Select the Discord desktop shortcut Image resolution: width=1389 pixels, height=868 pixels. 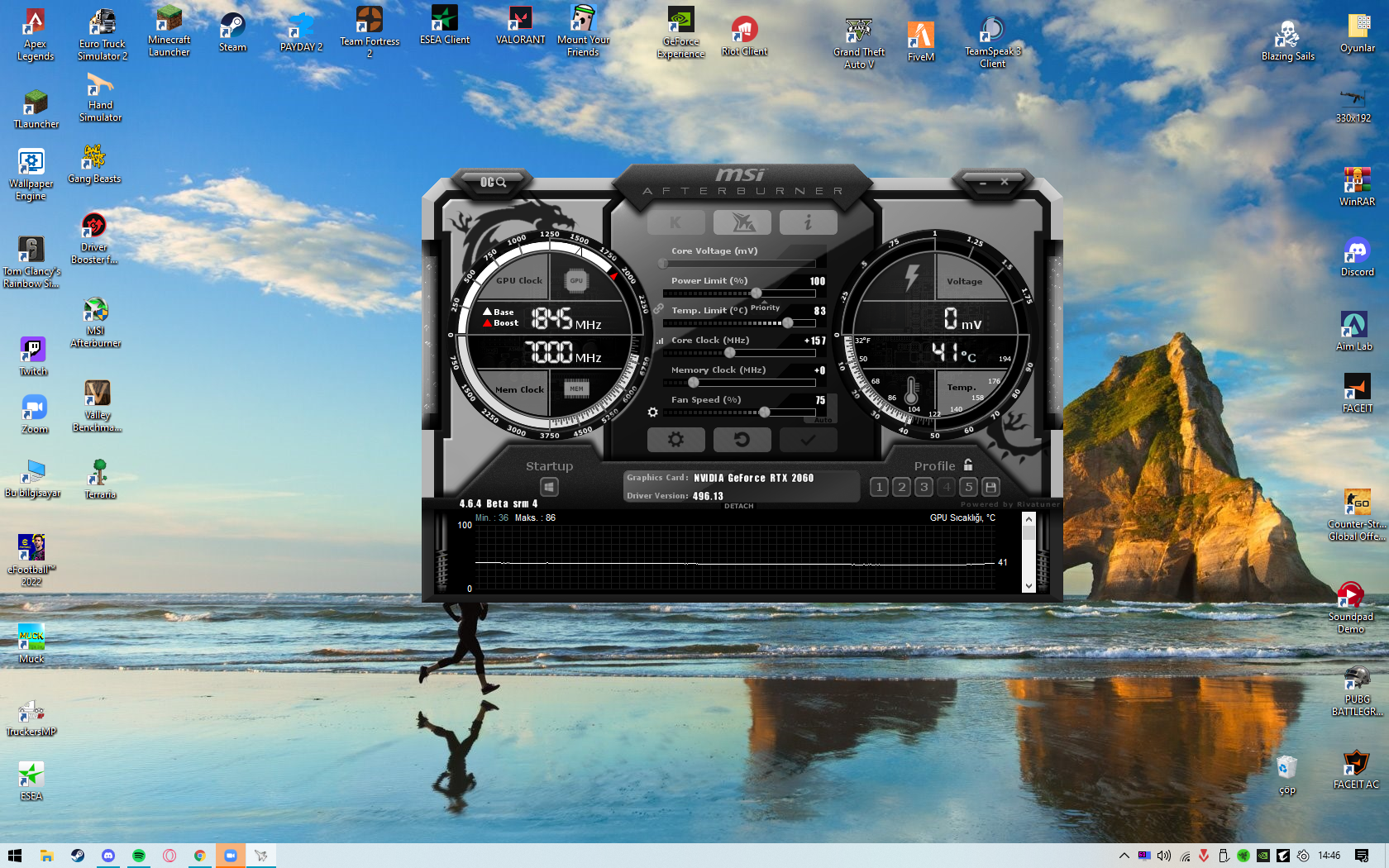[x=1357, y=257]
